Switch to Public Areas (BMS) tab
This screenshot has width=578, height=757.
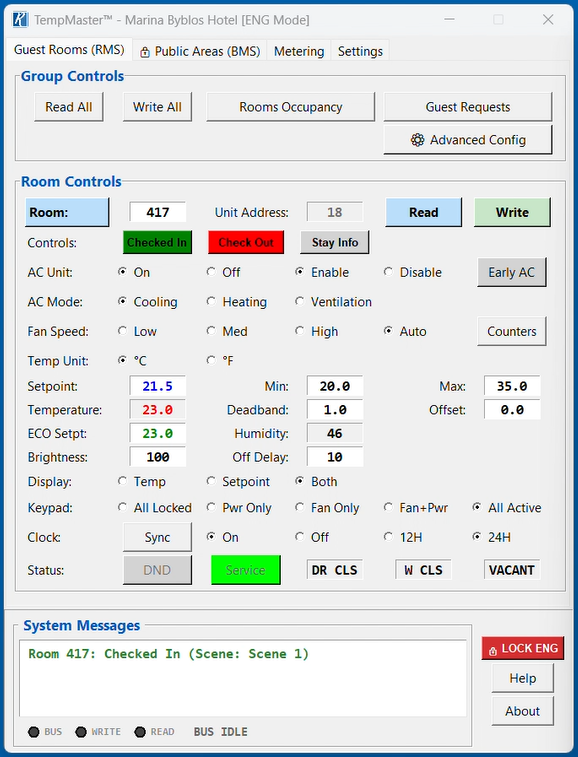(200, 51)
